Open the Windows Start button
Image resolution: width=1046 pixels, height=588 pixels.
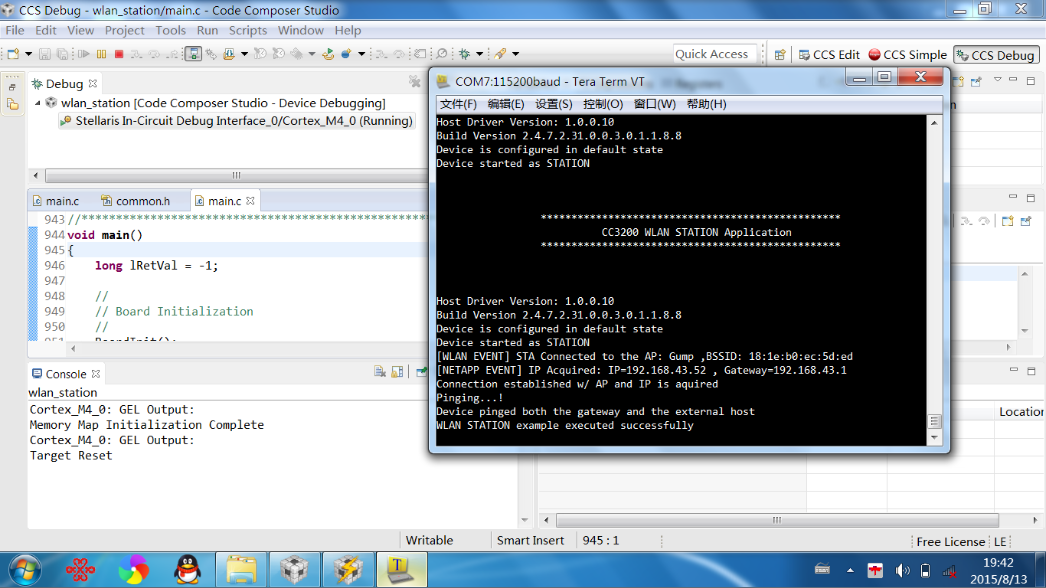(25, 570)
